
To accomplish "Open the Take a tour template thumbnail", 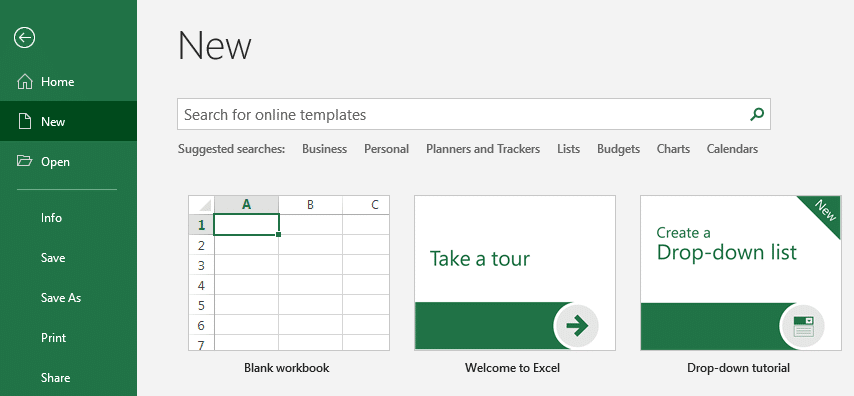I will (x=515, y=273).
